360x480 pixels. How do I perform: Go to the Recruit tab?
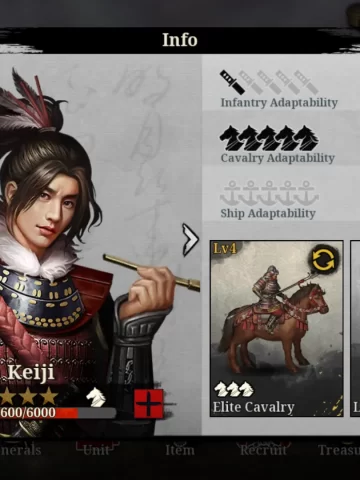click(x=263, y=450)
